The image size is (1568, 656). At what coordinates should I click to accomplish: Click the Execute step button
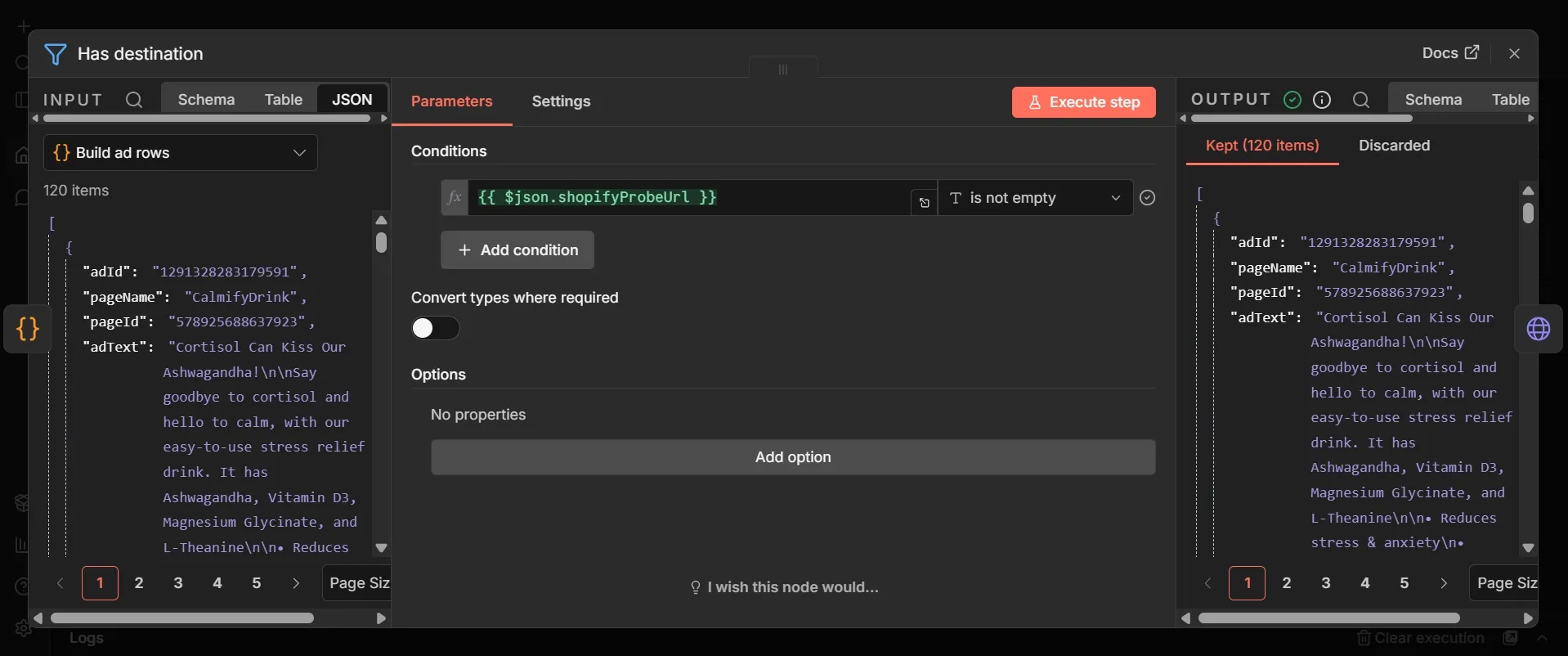pos(1083,102)
